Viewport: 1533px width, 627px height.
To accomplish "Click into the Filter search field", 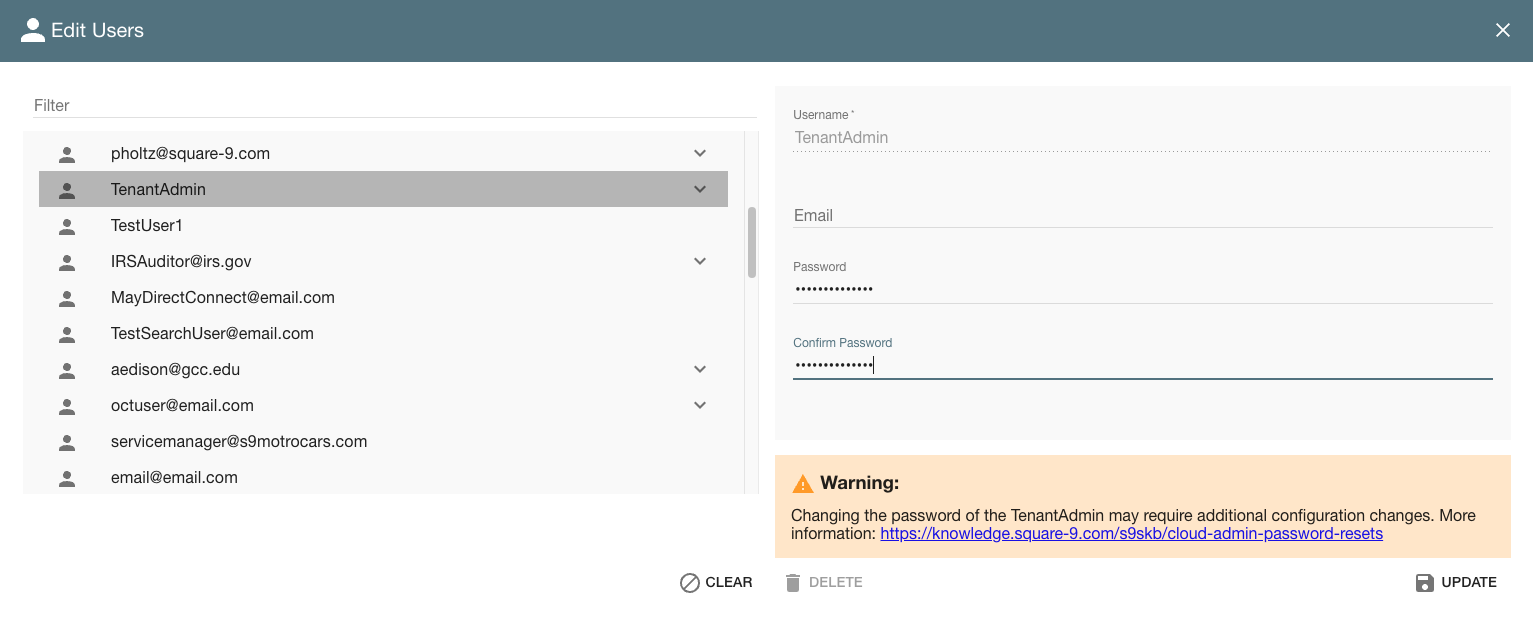I will tap(390, 105).
